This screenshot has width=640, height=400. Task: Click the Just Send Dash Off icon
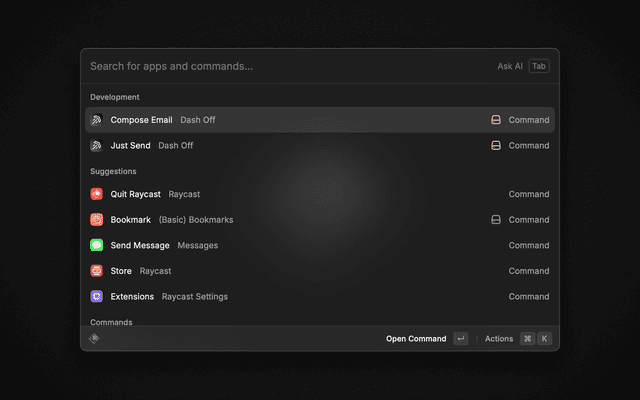(97, 146)
